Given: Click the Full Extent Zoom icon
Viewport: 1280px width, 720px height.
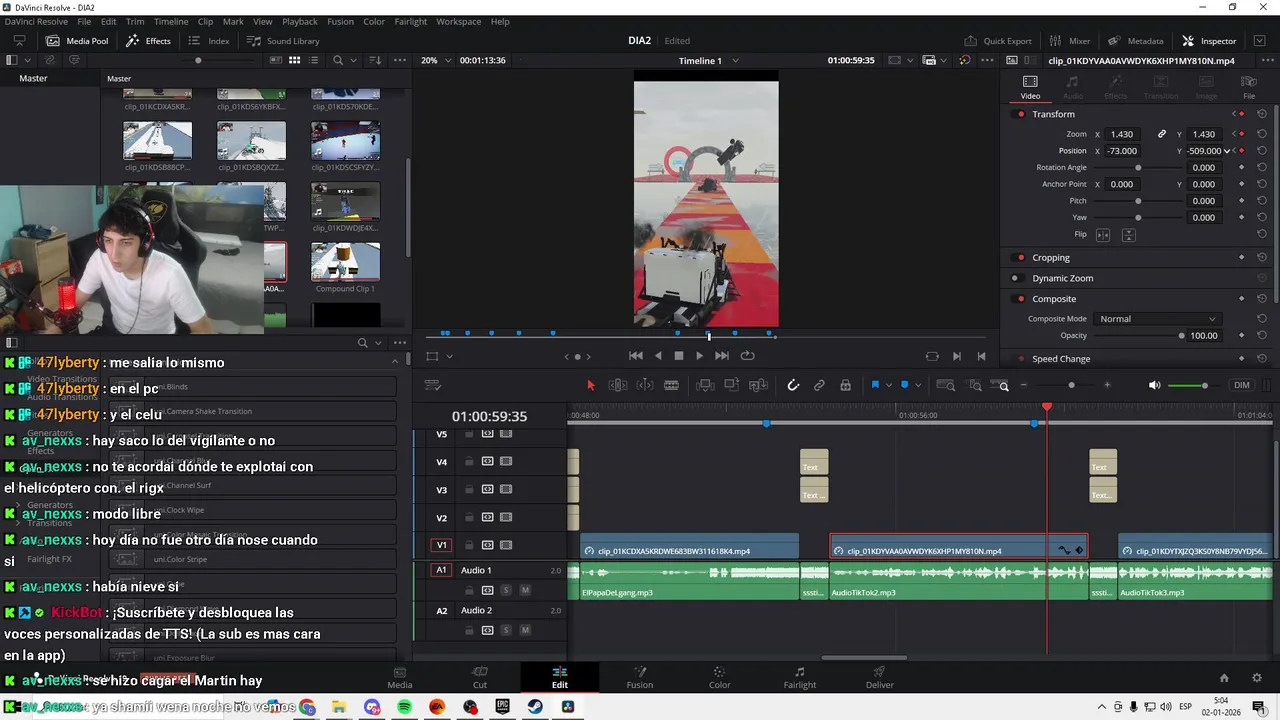Looking at the screenshot, I should coord(947,385).
